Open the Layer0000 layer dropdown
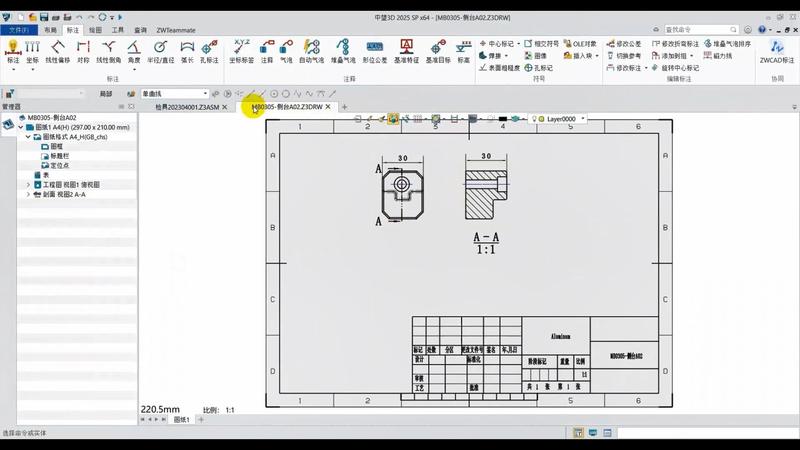The width and height of the screenshot is (800, 450). pyautogui.click(x=583, y=118)
